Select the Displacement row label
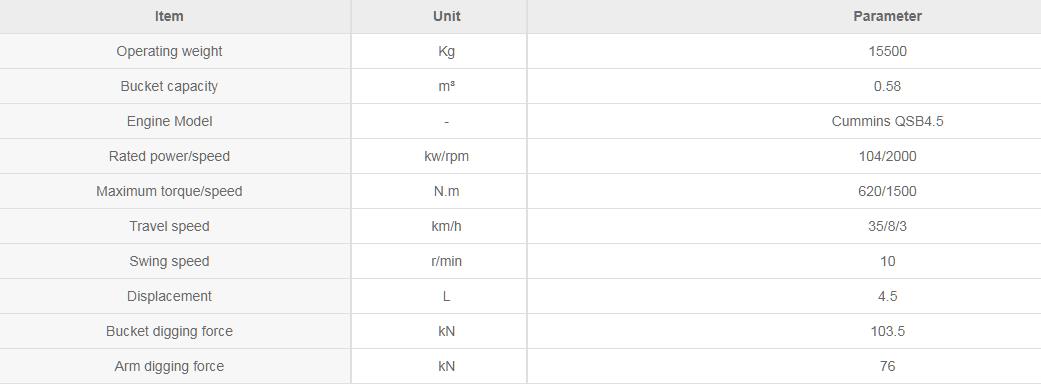Screen dimensions: 1041x385 coord(169,296)
